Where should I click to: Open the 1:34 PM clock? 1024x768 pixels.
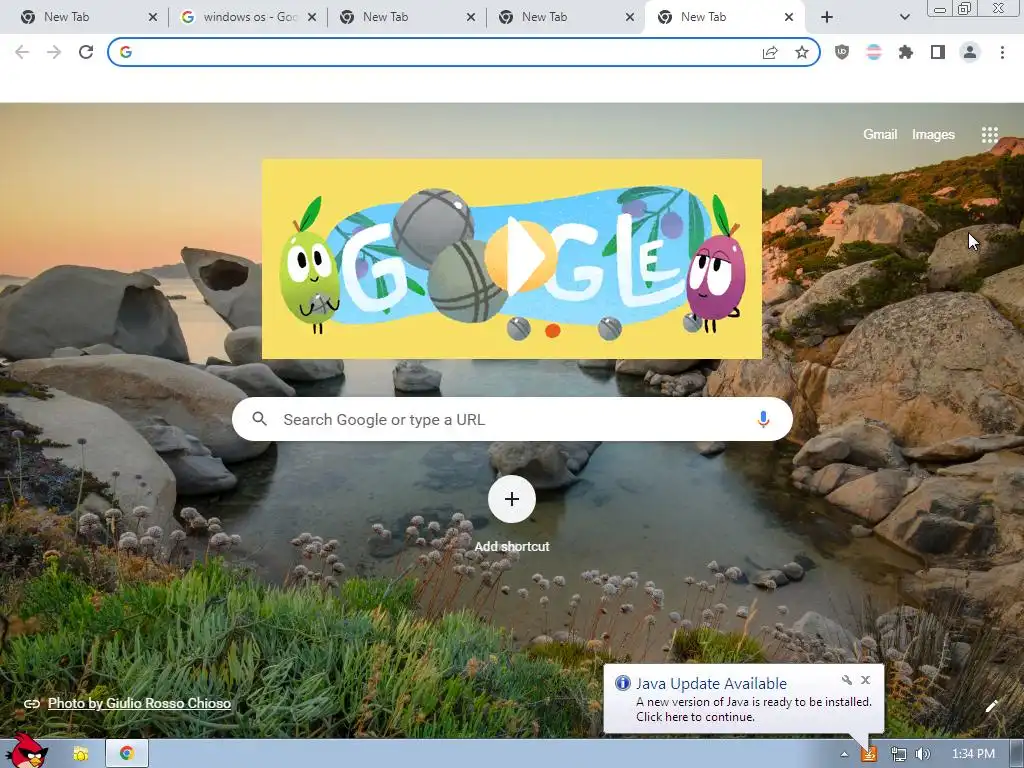973,754
